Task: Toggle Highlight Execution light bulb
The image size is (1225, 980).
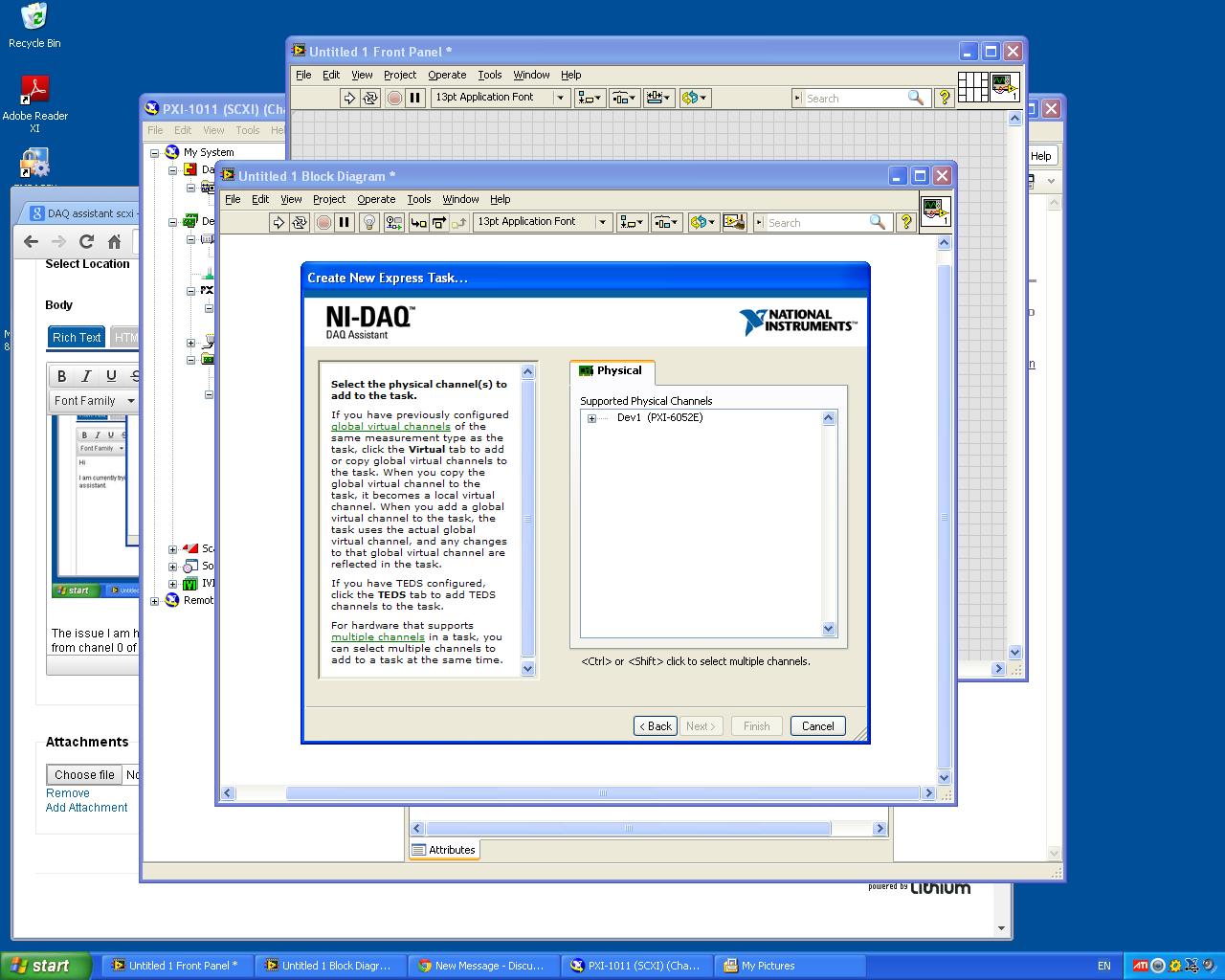Action: (x=369, y=222)
